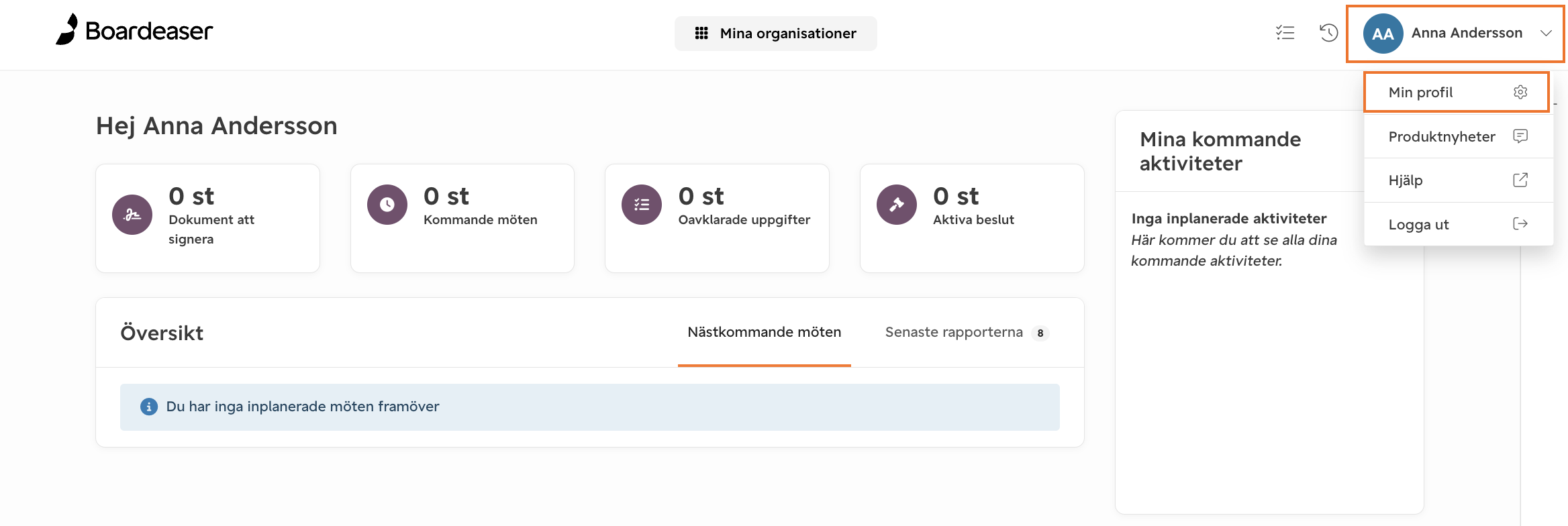Select Min profil from the account menu
Screen dimensions: 1568x526
(1420, 92)
